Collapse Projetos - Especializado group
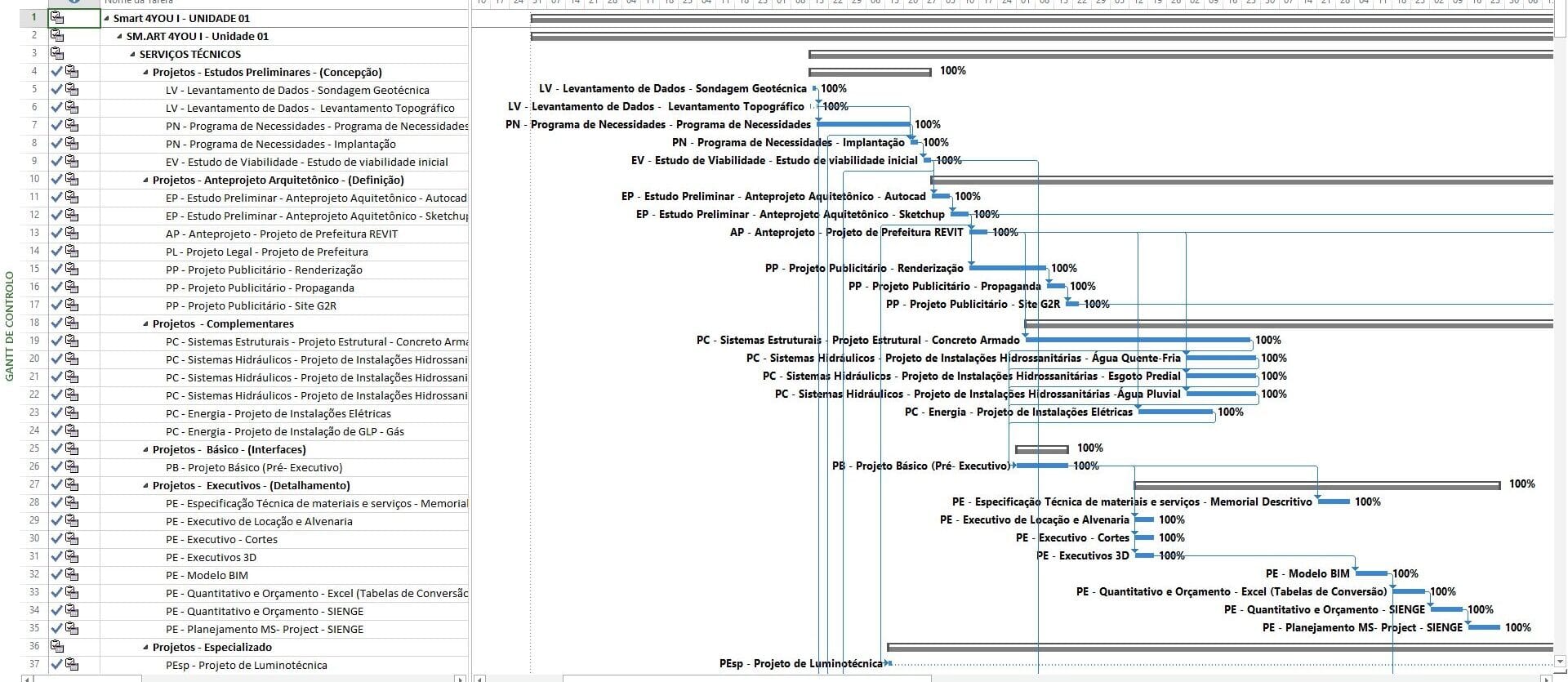 tap(146, 647)
